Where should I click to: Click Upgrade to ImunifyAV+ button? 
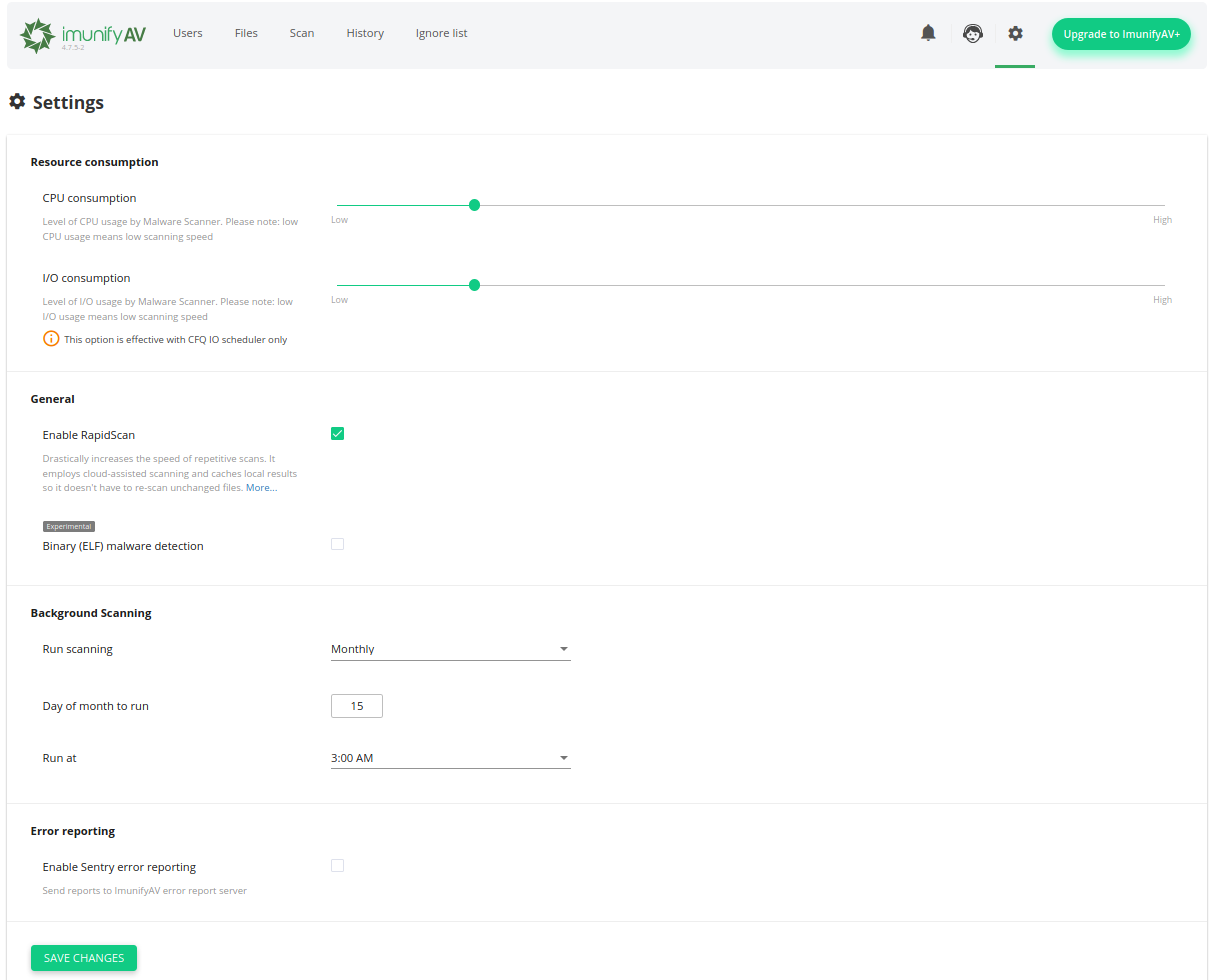click(x=1121, y=34)
